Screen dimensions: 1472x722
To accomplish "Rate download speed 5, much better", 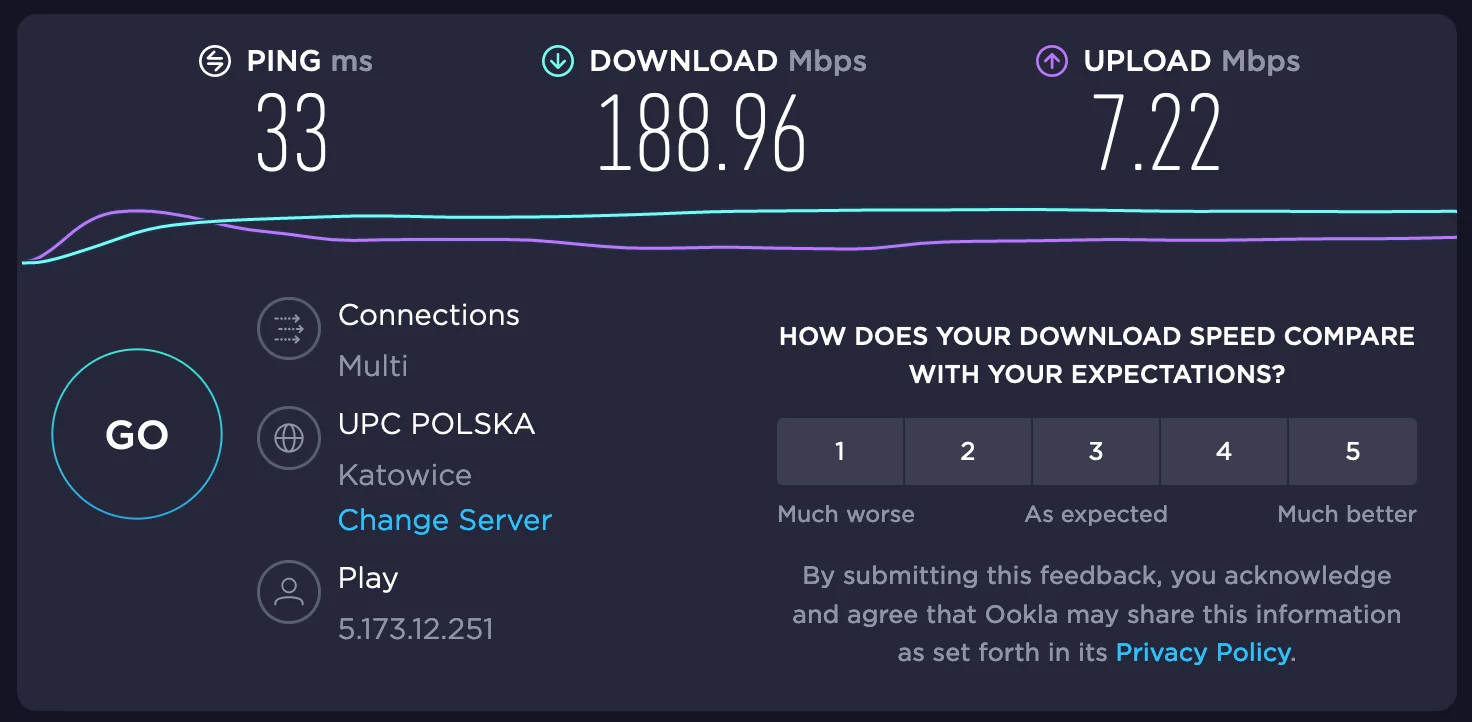I will [1352, 451].
